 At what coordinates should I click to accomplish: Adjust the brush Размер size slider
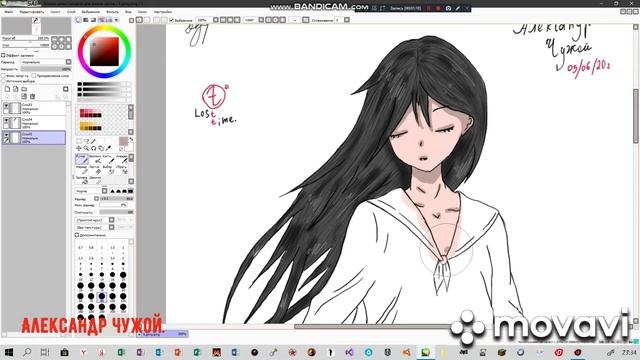116,199
